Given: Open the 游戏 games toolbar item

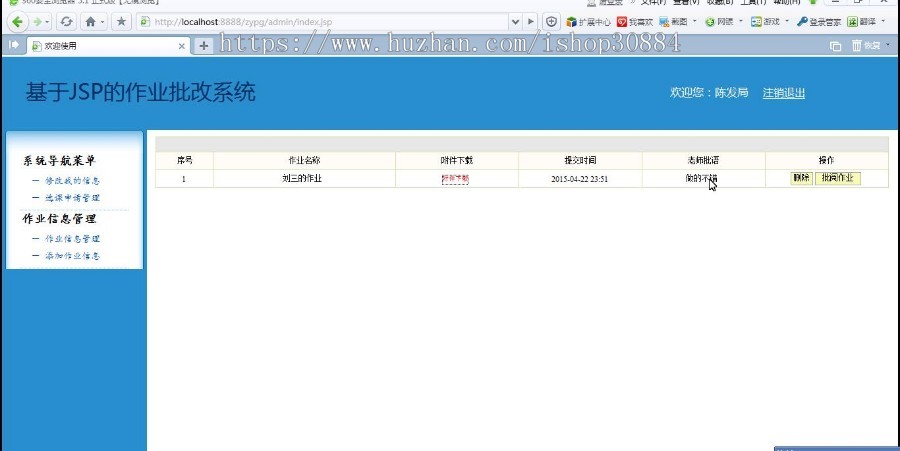Looking at the screenshot, I should point(765,22).
